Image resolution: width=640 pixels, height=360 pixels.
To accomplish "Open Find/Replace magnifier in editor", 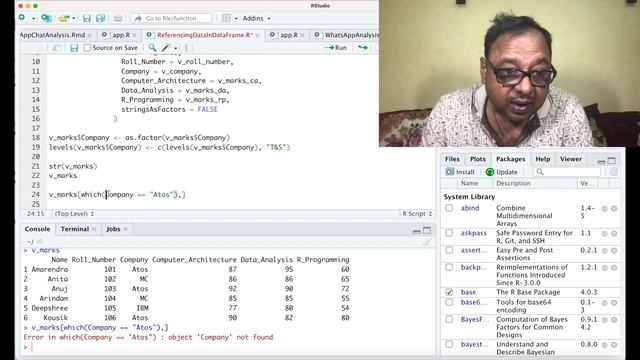I will pyautogui.click(x=152, y=48).
